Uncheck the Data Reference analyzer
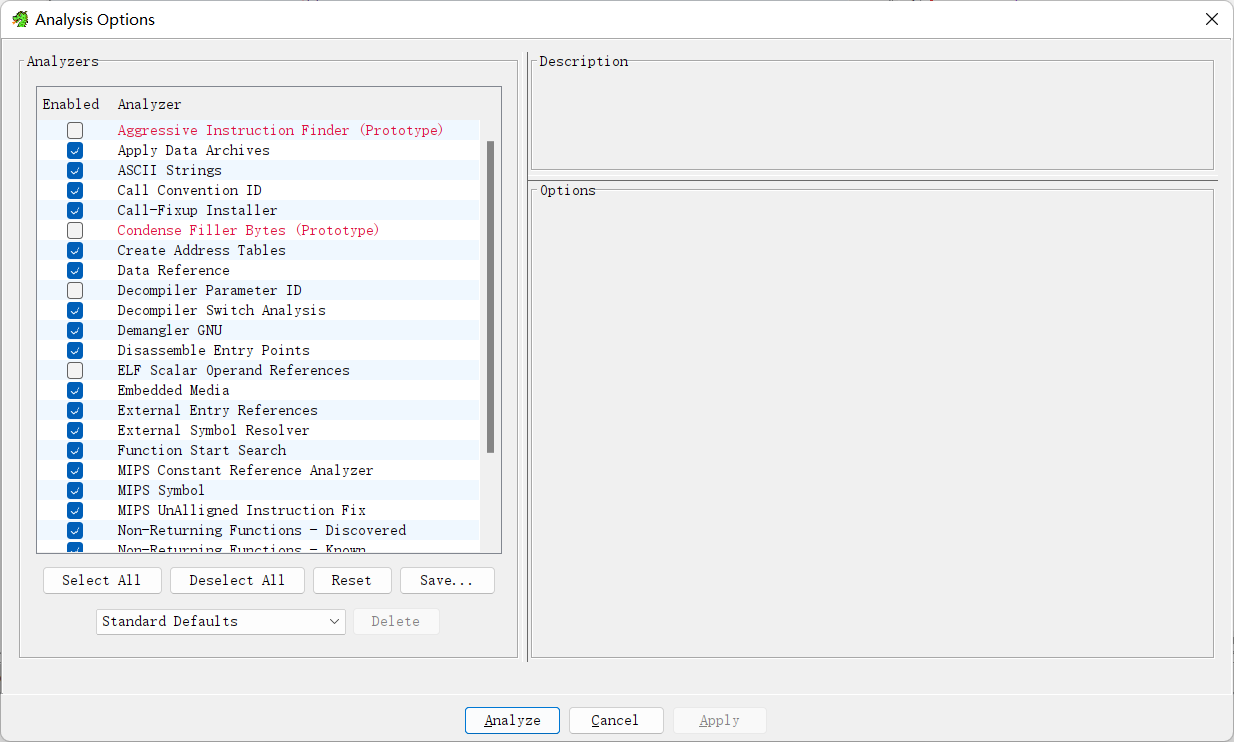Image resolution: width=1234 pixels, height=742 pixels. click(x=75, y=270)
